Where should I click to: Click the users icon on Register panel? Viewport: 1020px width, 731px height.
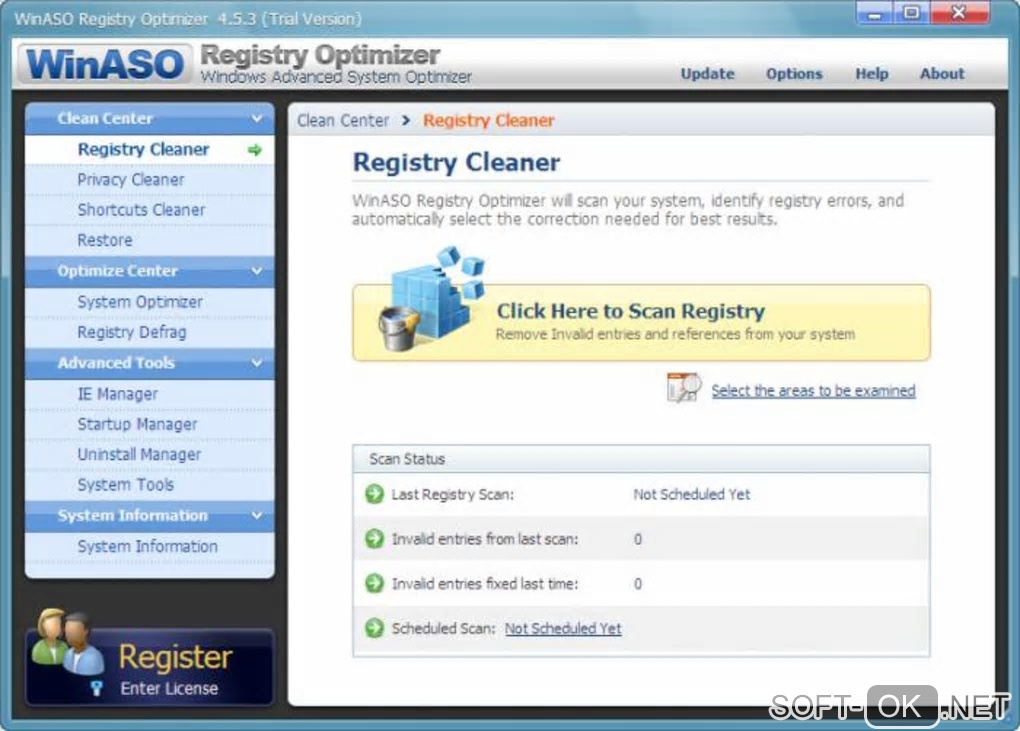67,641
